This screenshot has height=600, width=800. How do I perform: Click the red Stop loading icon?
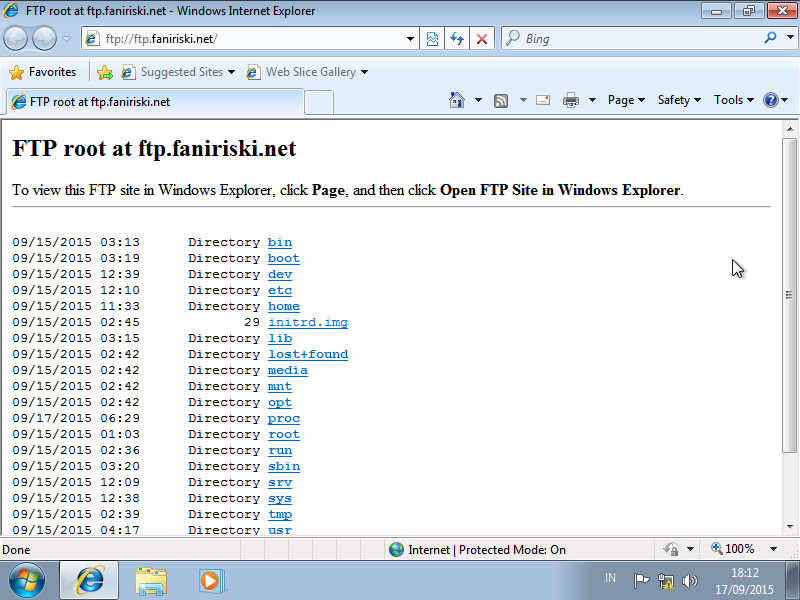(x=483, y=38)
